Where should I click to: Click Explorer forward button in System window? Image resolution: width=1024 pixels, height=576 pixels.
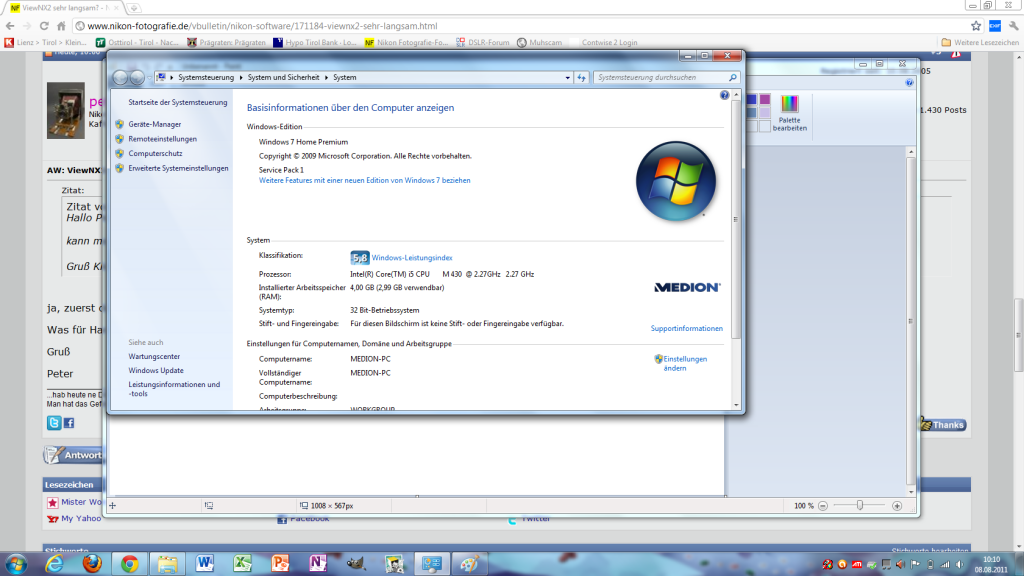pyautogui.click(x=137, y=78)
